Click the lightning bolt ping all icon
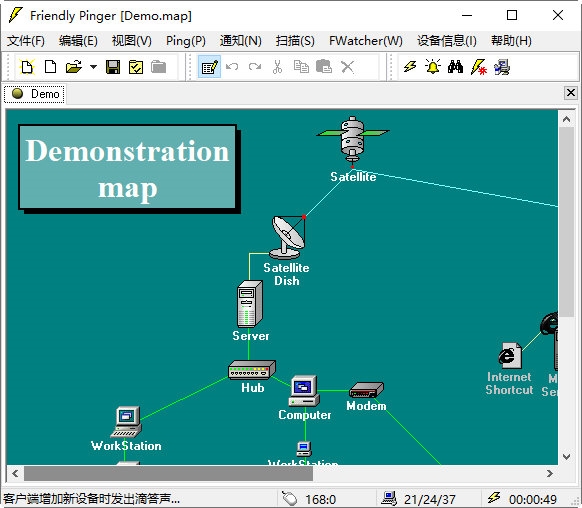 point(410,67)
